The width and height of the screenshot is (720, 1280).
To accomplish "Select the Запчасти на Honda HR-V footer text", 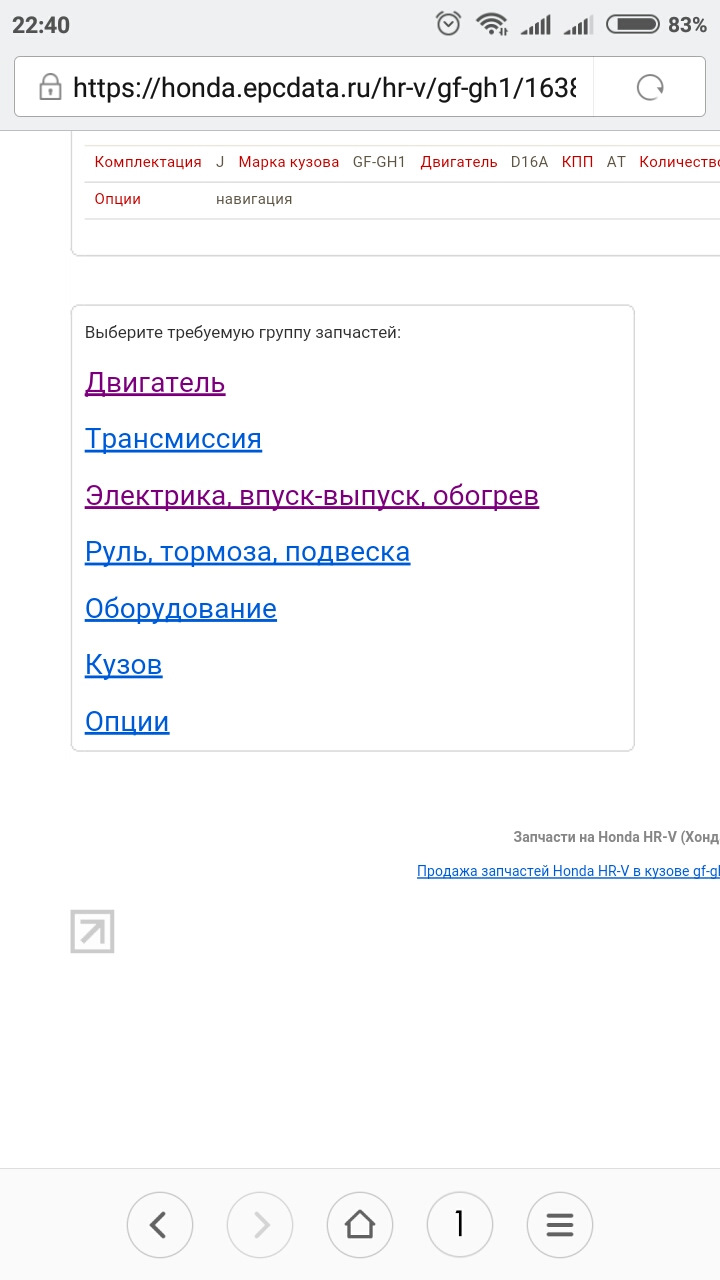I will [x=616, y=837].
